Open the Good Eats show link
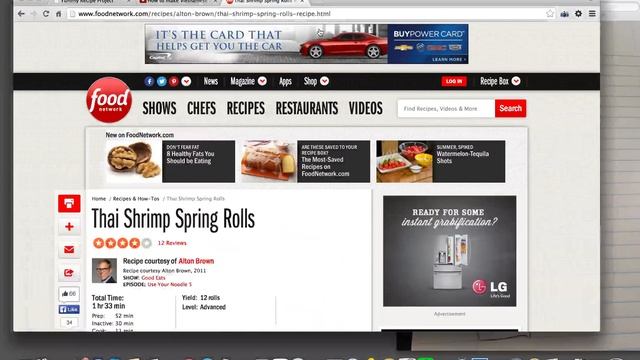The width and height of the screenshot is (640, 360). coord(153,278)
